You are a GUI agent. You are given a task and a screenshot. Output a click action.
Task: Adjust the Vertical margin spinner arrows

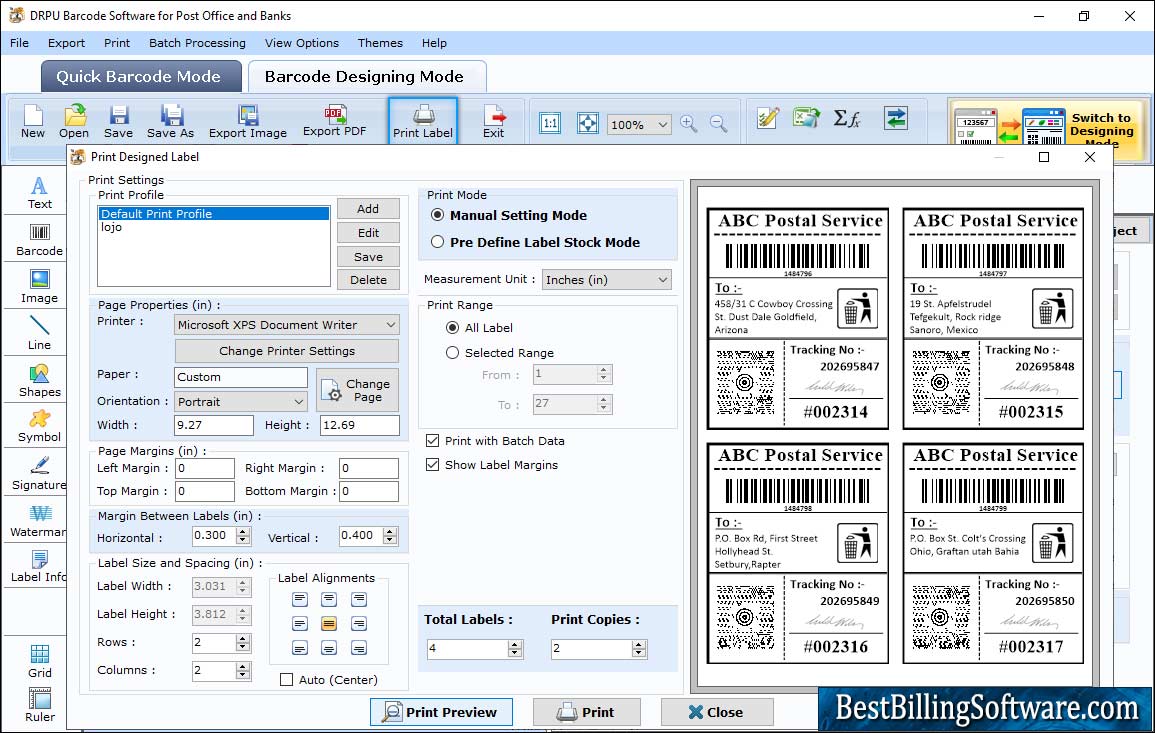(x=390, y=536)
